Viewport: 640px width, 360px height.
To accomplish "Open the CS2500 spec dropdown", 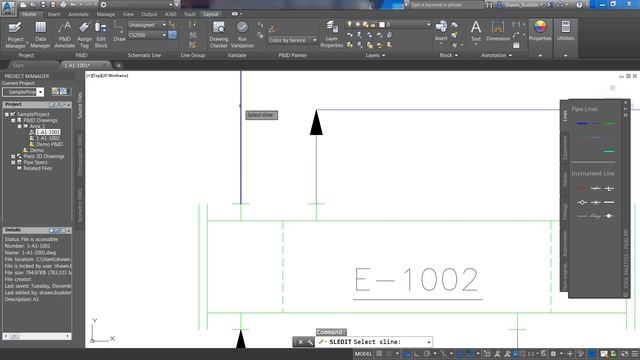I will 147,35.
